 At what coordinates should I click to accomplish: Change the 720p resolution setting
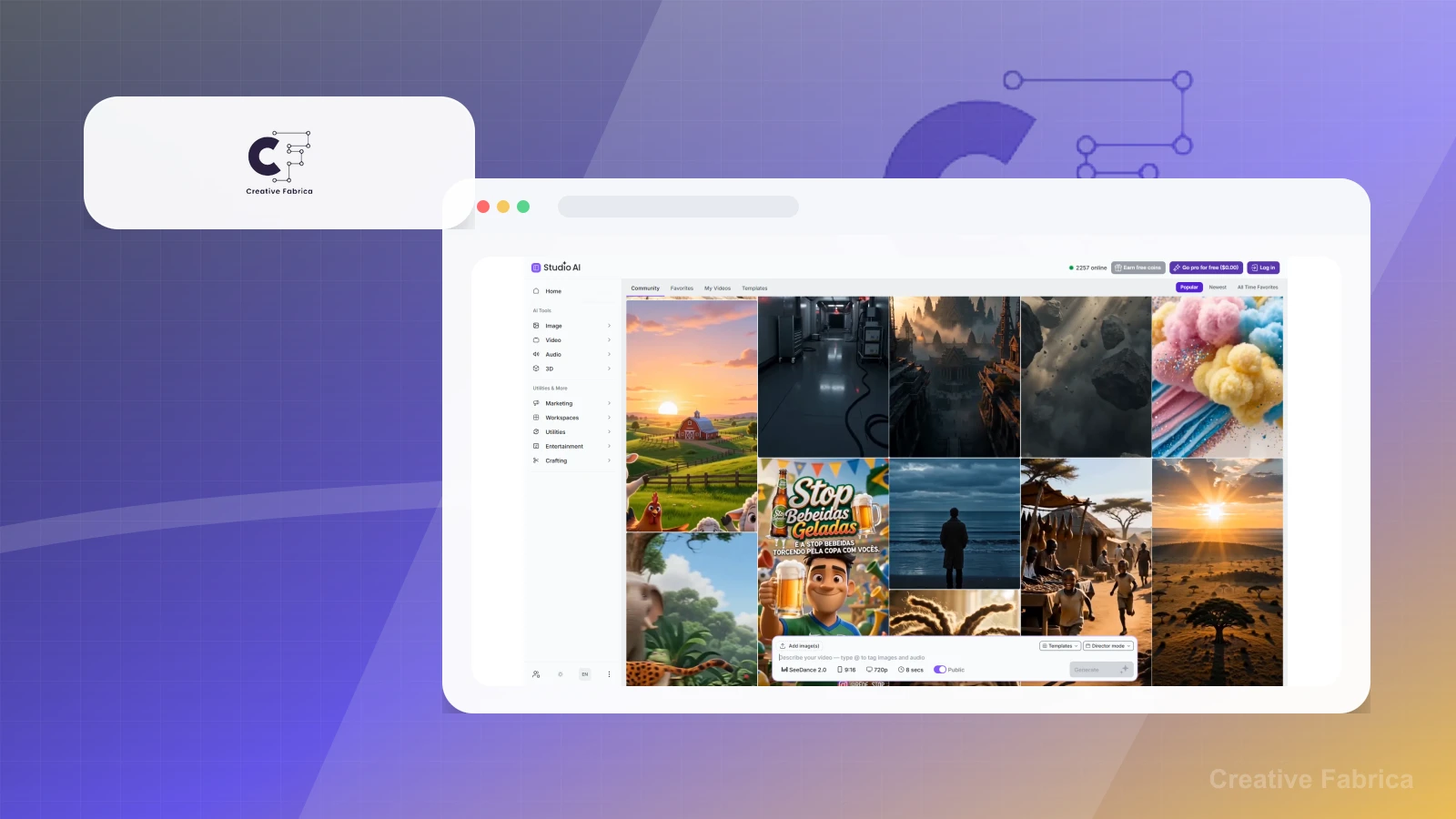877,670
